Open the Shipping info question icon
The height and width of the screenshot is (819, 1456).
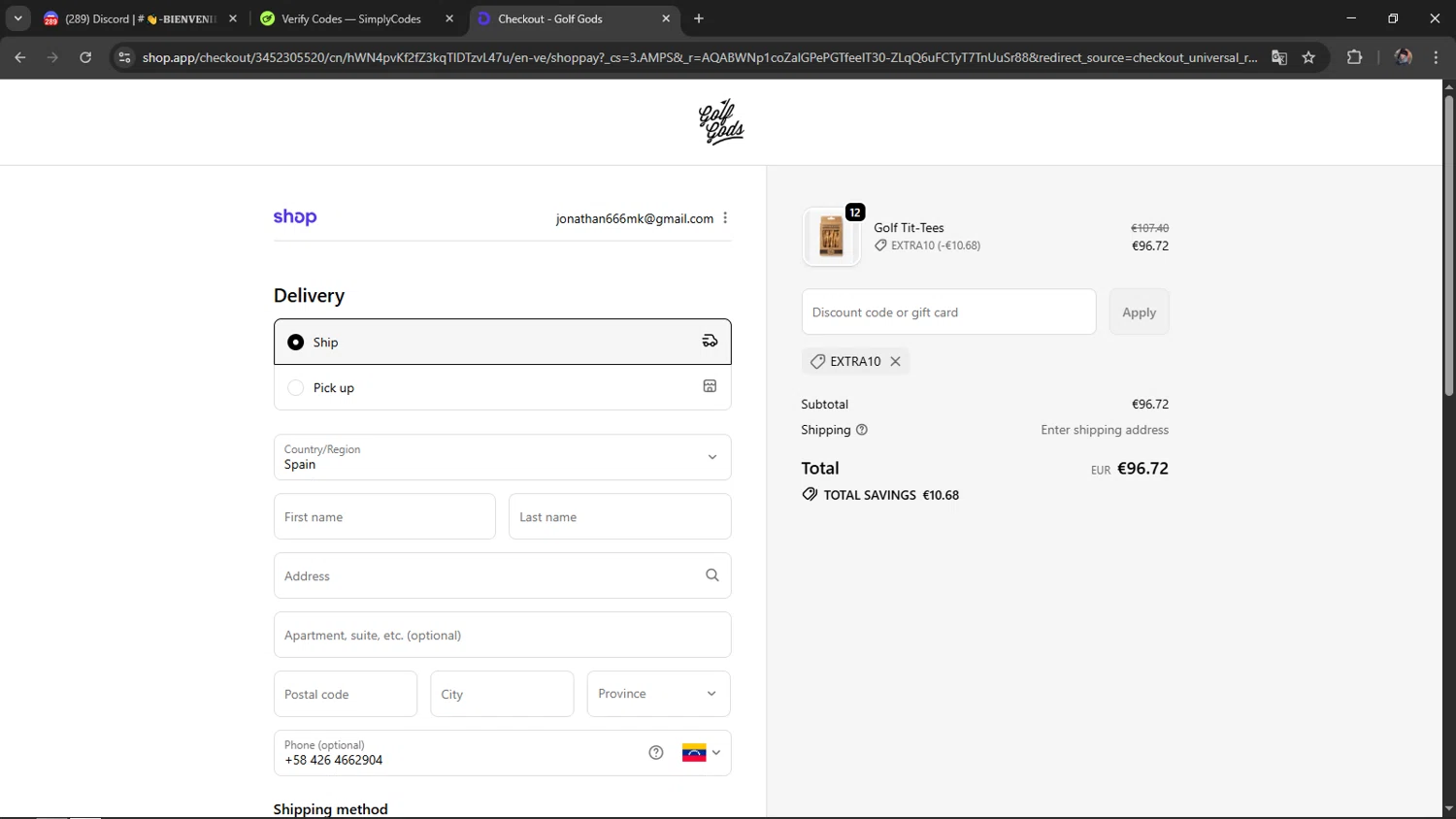tap(862, 430)
